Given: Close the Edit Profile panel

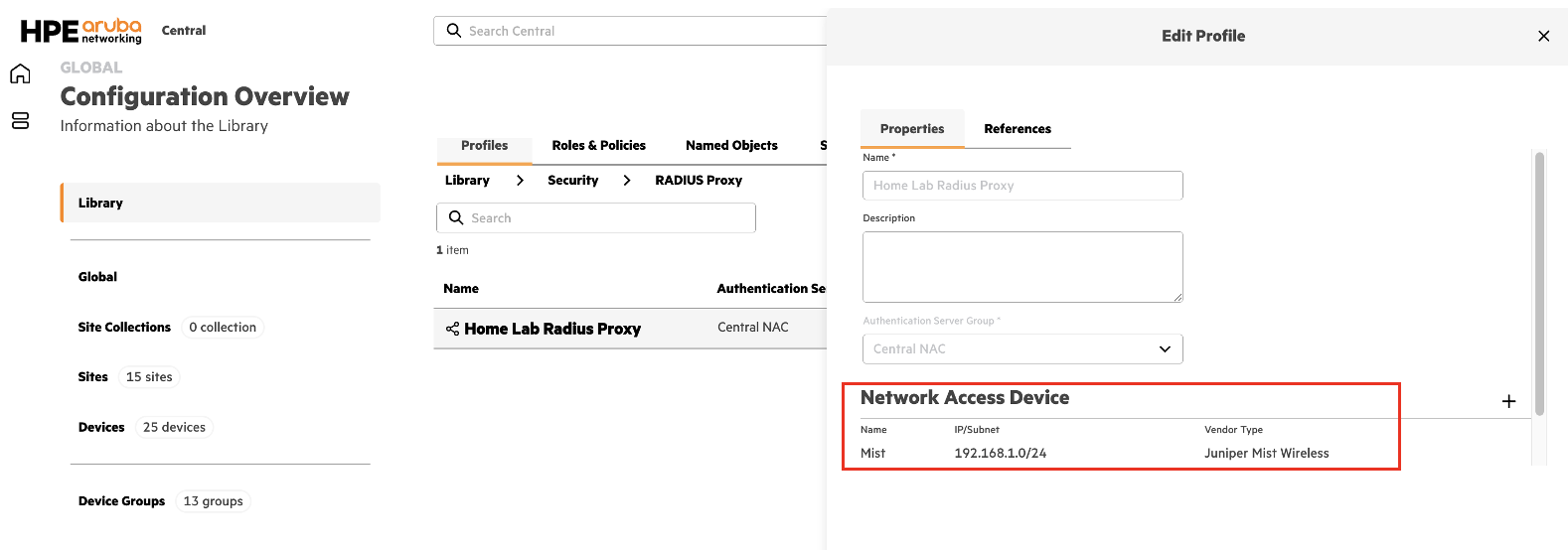Looking at the screenshot, I should click(x=1543, y=36).
